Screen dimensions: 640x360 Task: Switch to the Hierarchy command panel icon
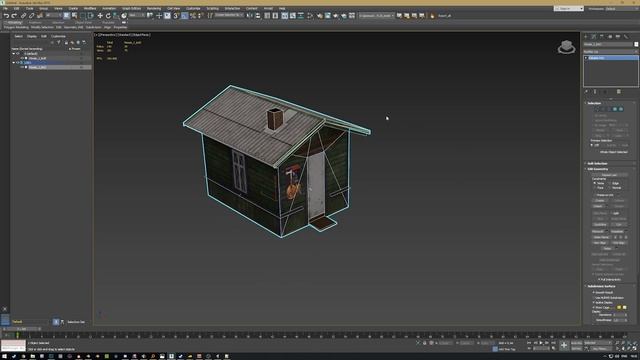[x=602, y=36]
